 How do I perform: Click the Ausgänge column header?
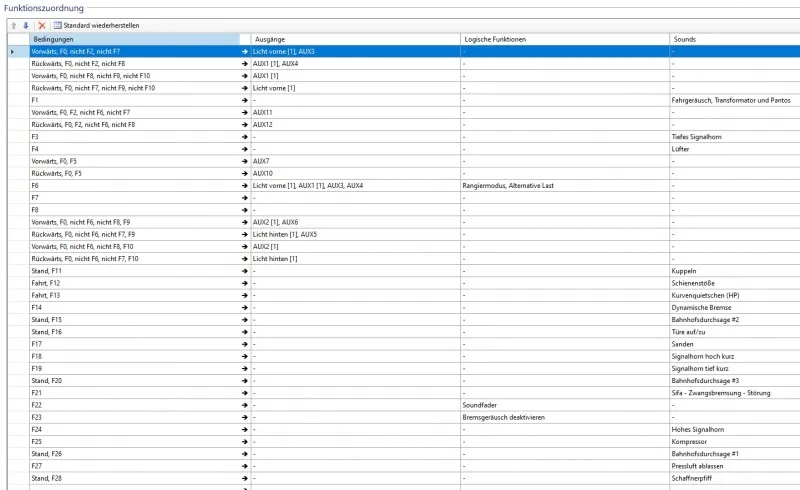(x=356, y=39)
